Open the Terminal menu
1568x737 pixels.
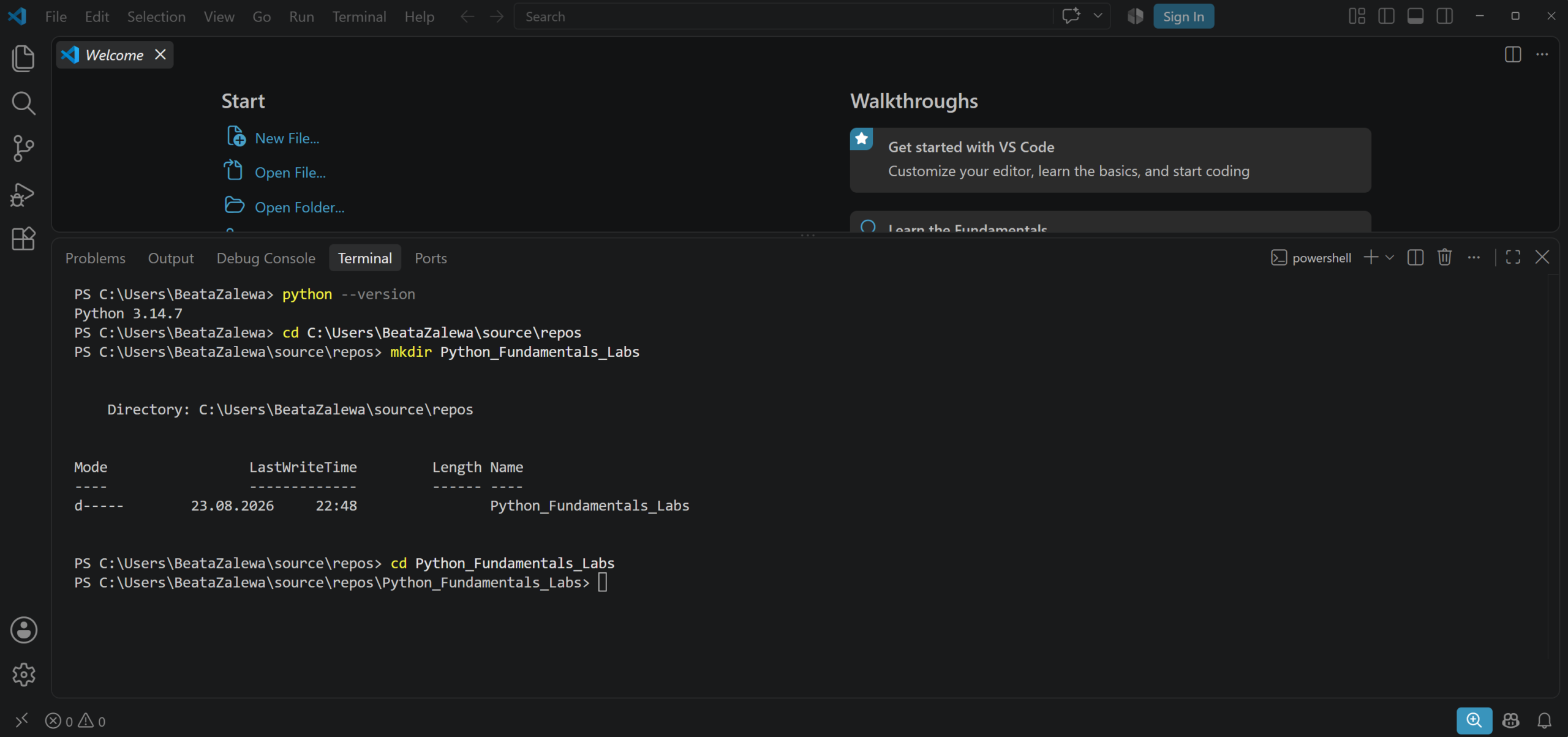click(x=359, y=17)
